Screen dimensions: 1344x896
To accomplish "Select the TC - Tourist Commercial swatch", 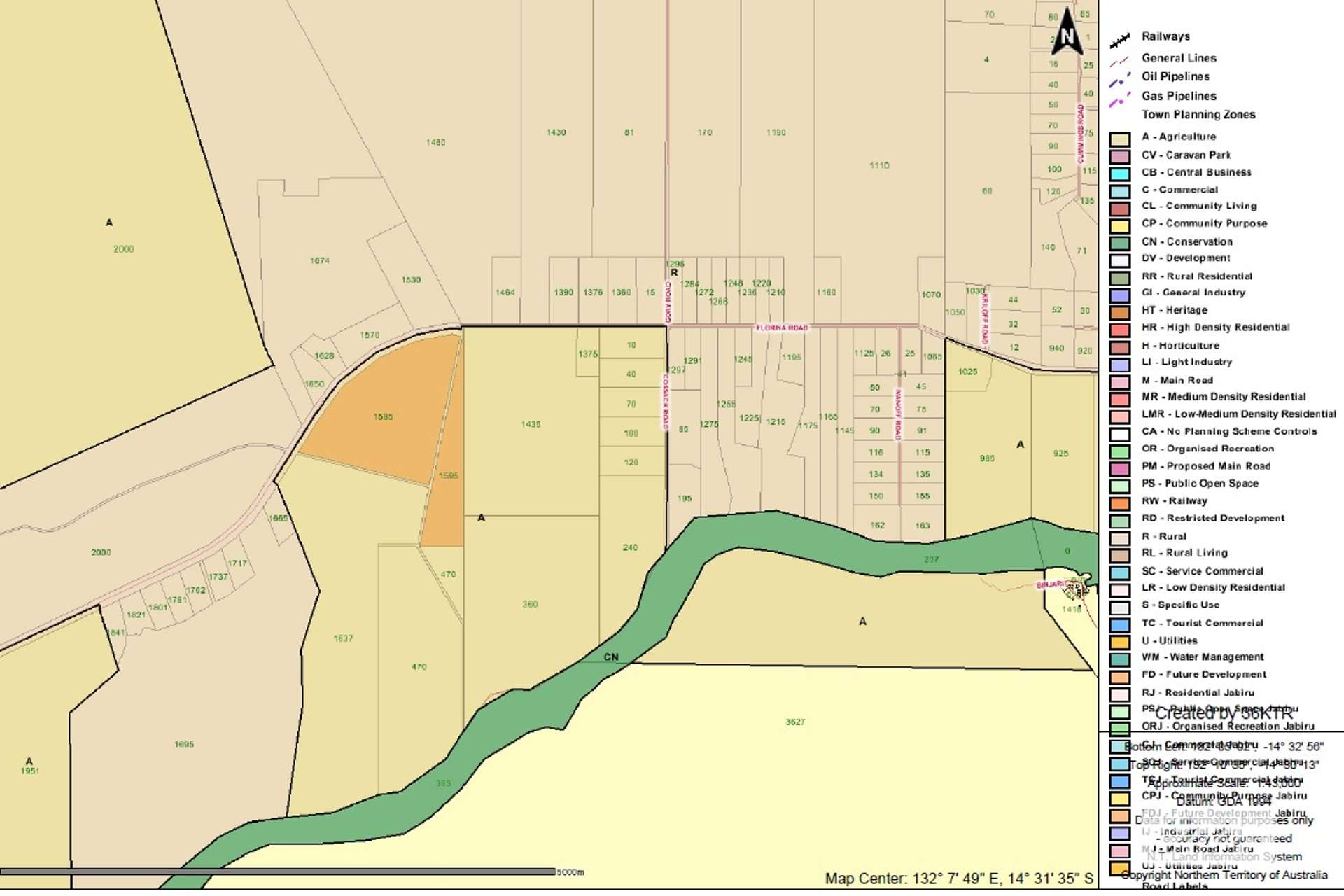I will coord(1120,625).
